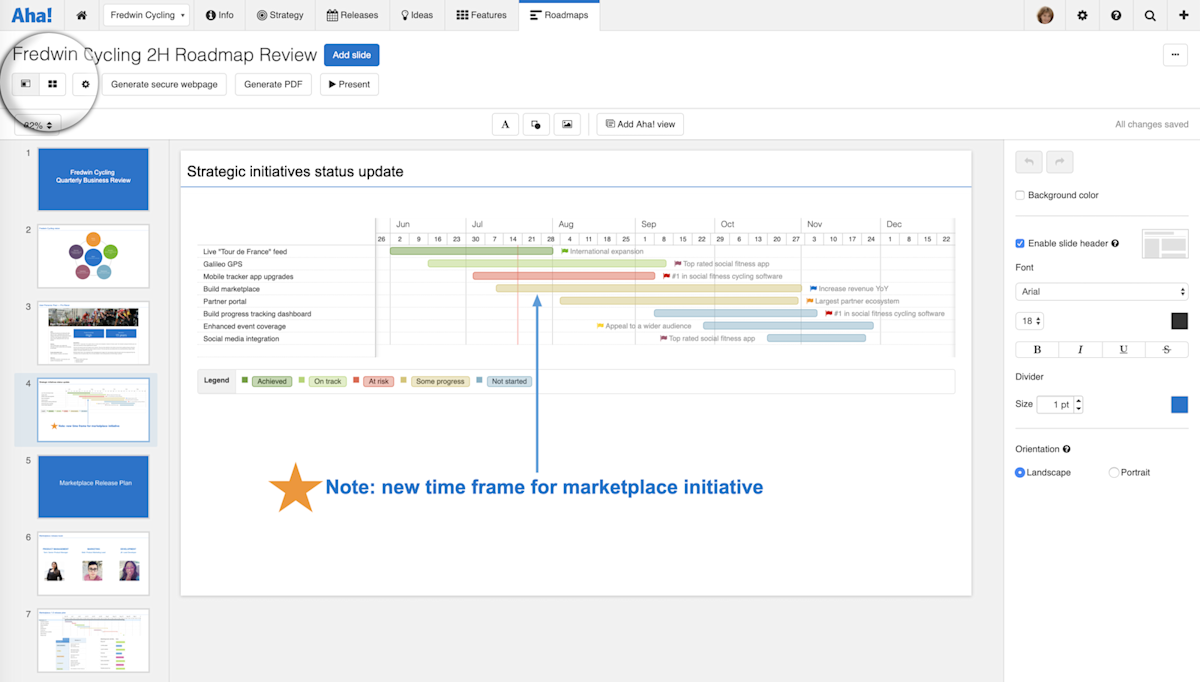The height and width of the screenshot is (682, 1200).
Task: Insert a text box with the A tool
Action: 505,124
